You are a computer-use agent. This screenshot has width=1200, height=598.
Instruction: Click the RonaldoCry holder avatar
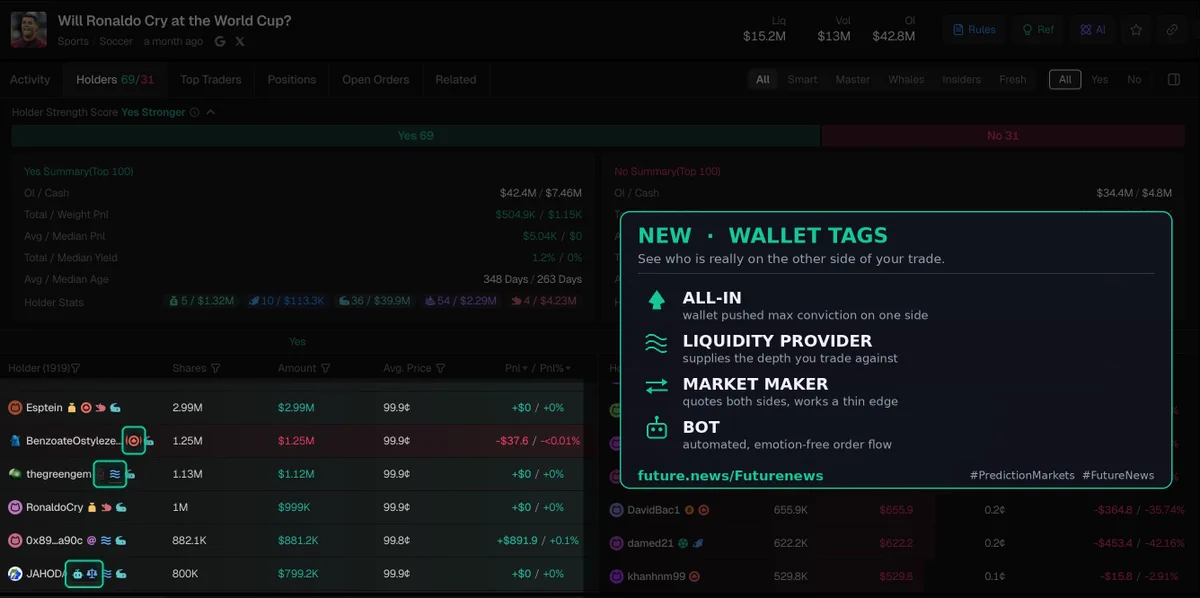click(x=15, y=507)
